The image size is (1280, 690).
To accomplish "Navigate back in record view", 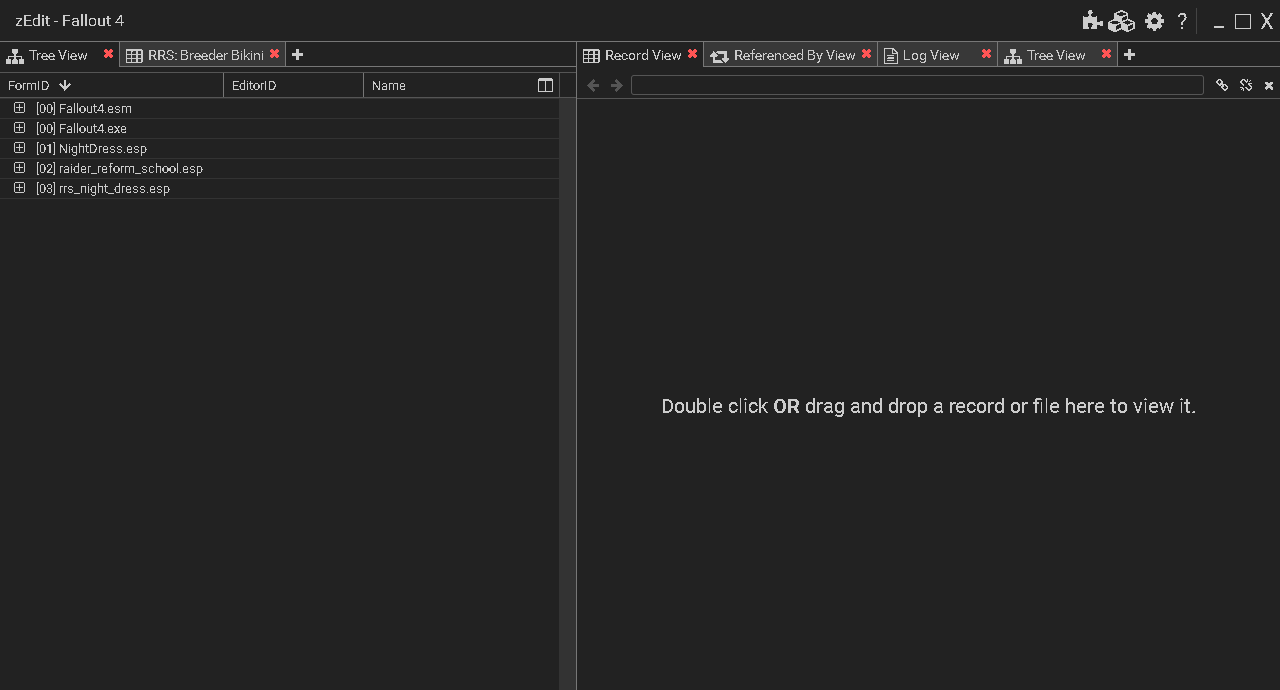I will pyautogui.click(x=593, y=86).
